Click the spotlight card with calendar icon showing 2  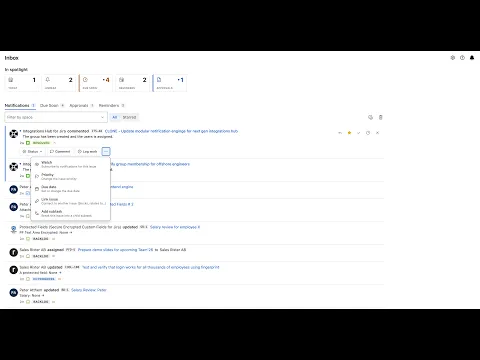(133, 83)
